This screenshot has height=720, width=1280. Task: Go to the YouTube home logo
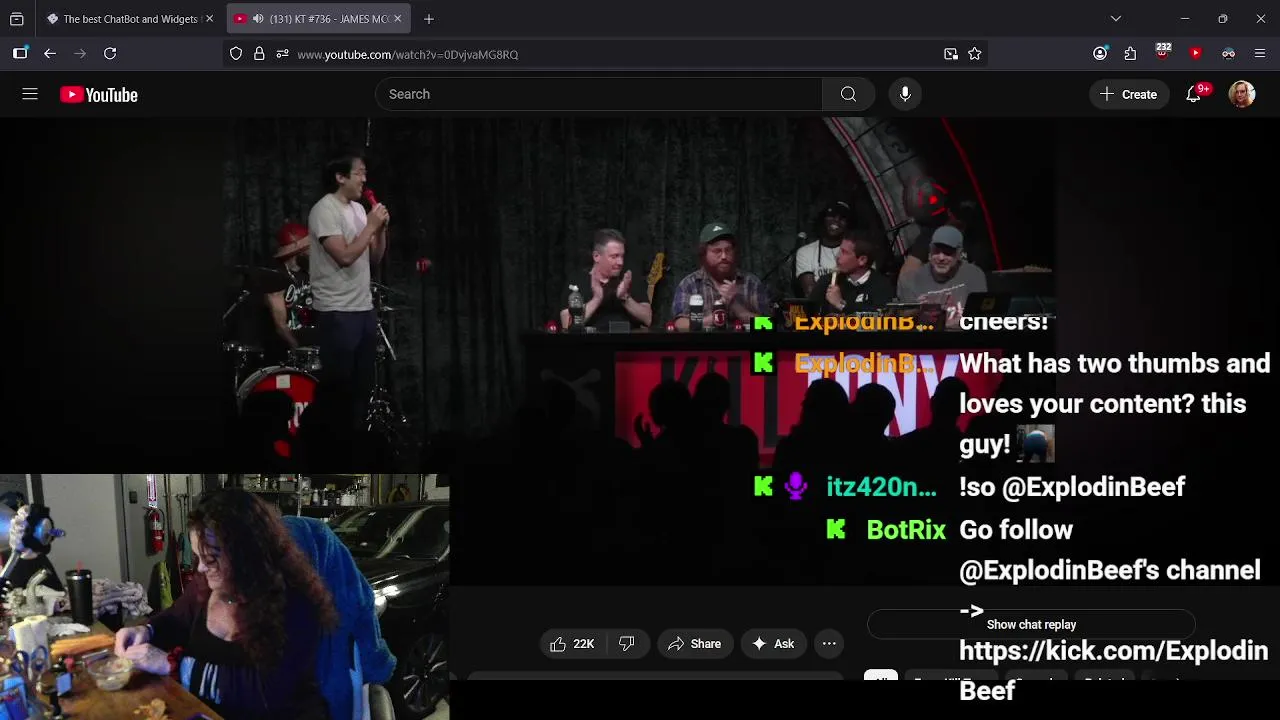98,95
